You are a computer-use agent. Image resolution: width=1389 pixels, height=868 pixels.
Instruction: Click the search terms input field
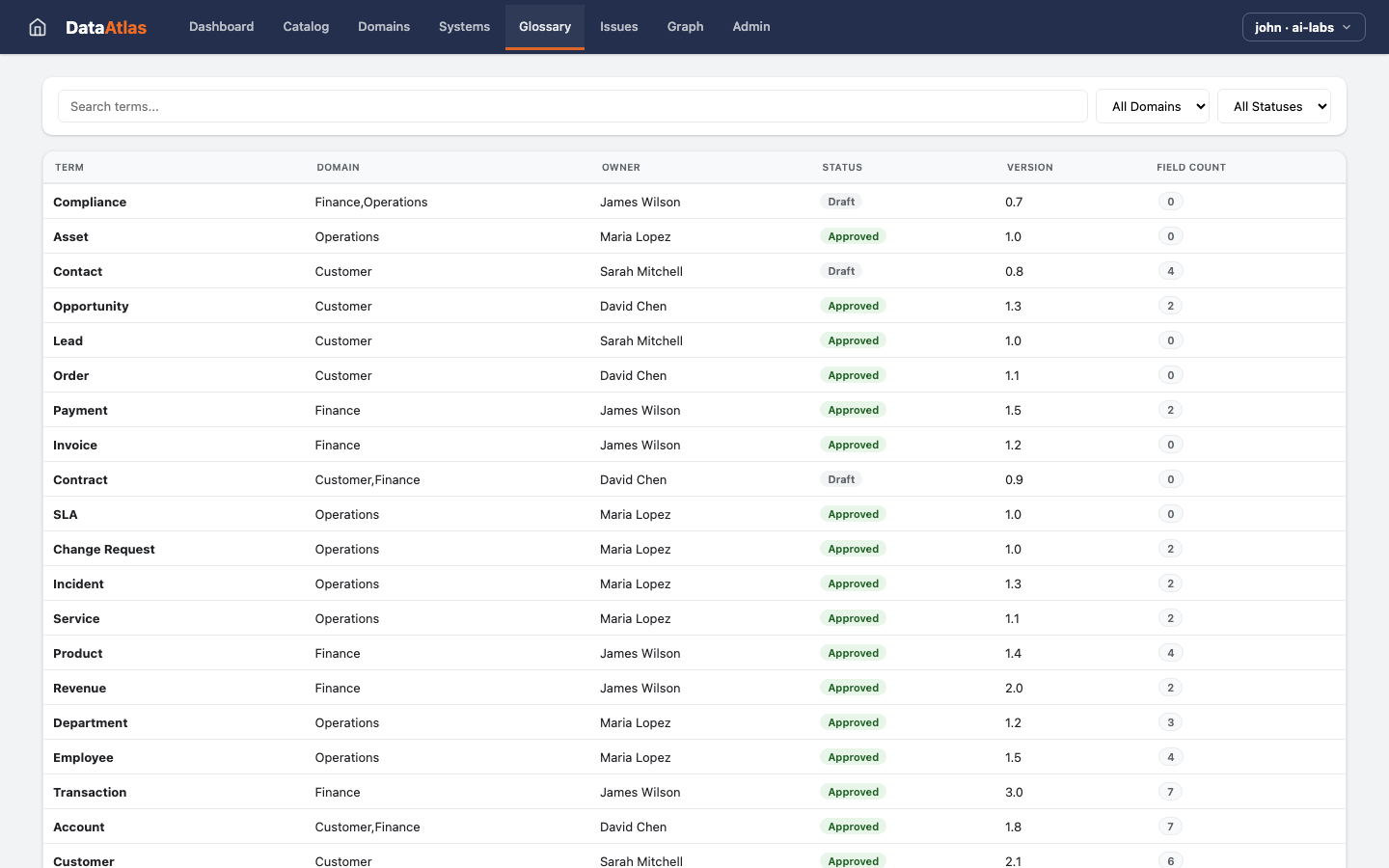click(x=571, y=106)
